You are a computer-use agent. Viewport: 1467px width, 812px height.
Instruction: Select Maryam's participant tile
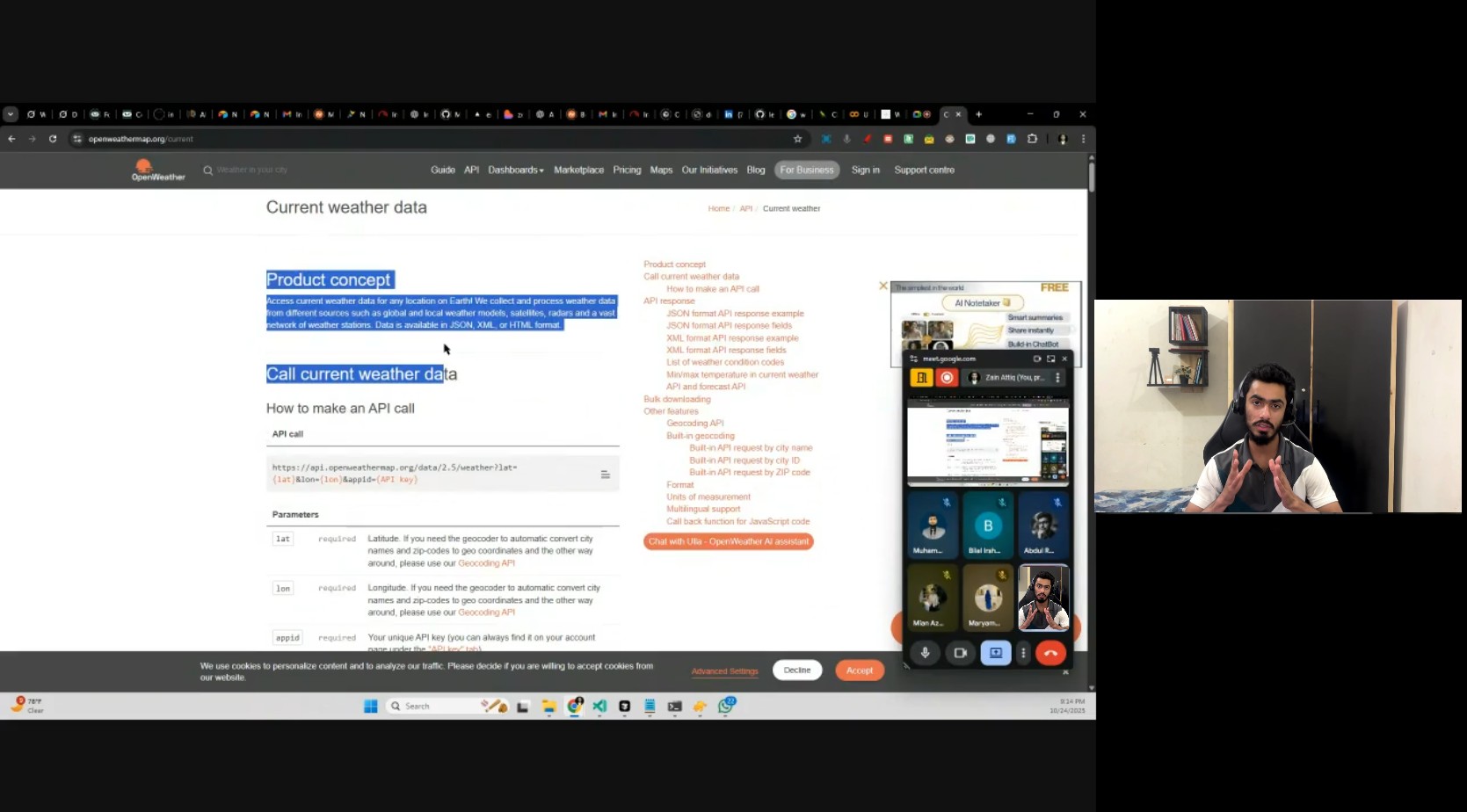tap(988, 598)
